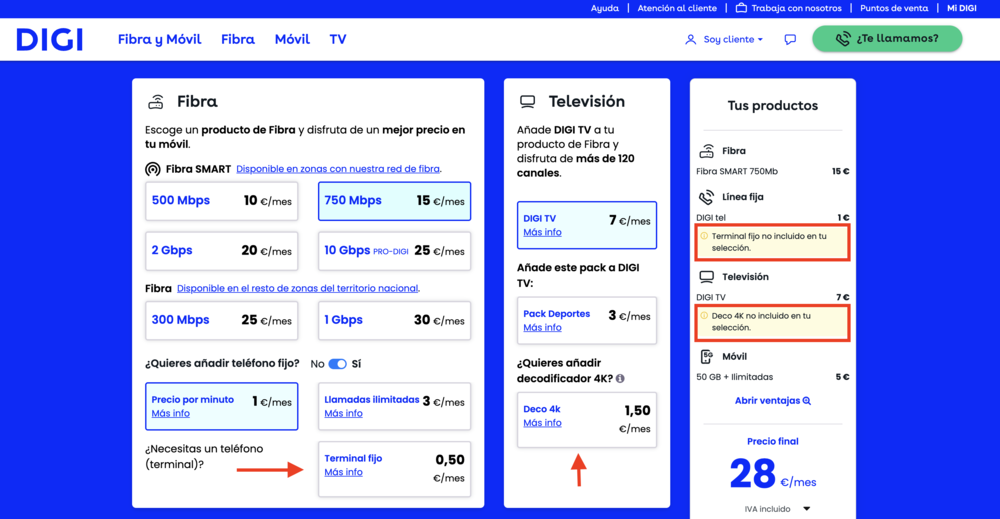Expand the IVA incluido arrow
The image size is (1000, 519).
pos(807,509)
